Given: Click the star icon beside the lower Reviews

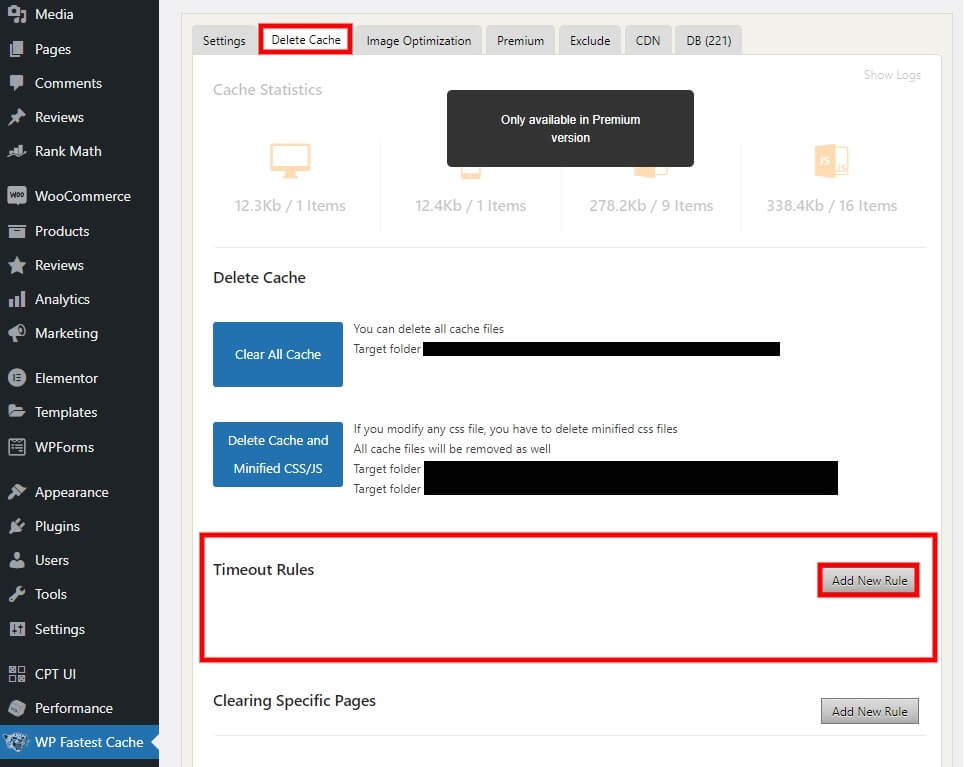Looking at the screenshot, I should coord(17,265).
